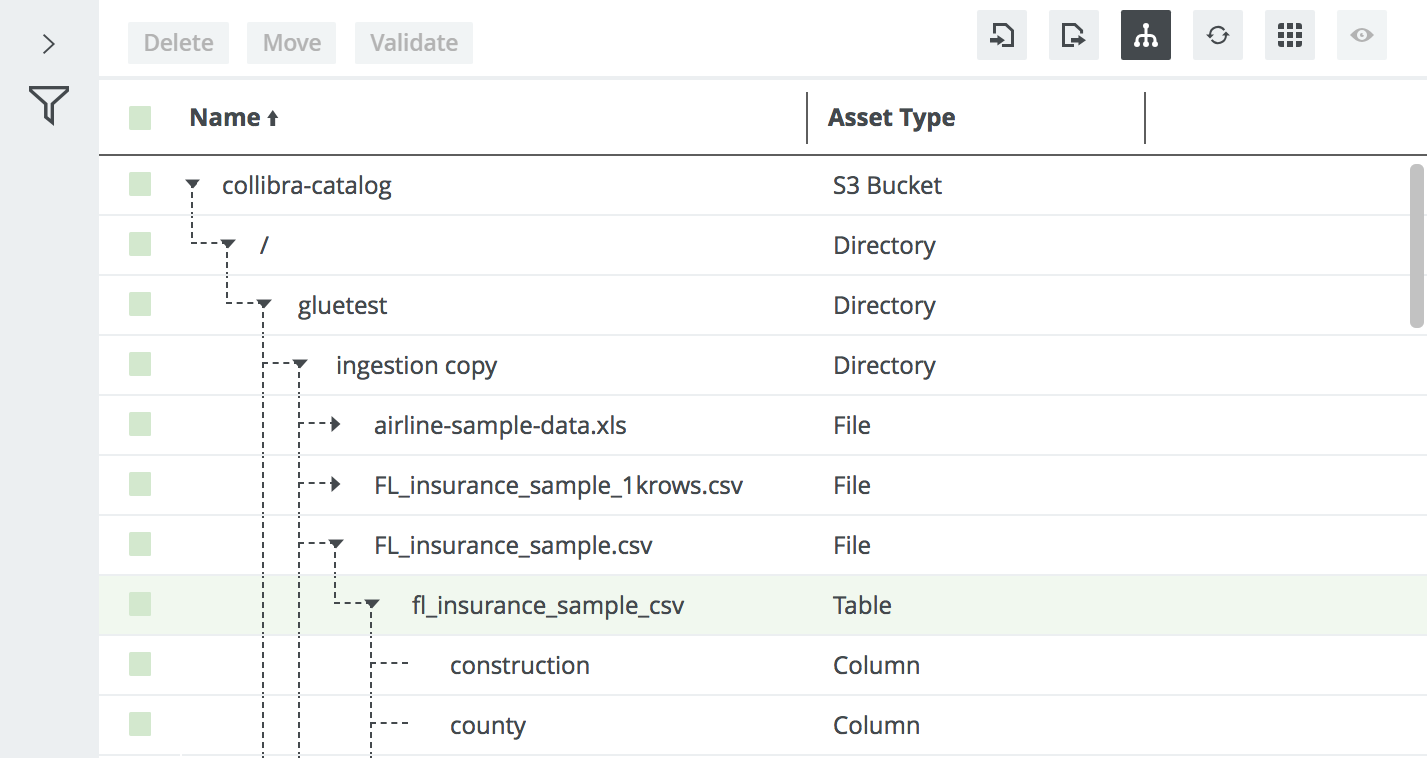Image resolution: width=1427 pixels, height=759 pixels.
Task: Click the export icon in the toolbar
Action: [x=1073, y=36]
